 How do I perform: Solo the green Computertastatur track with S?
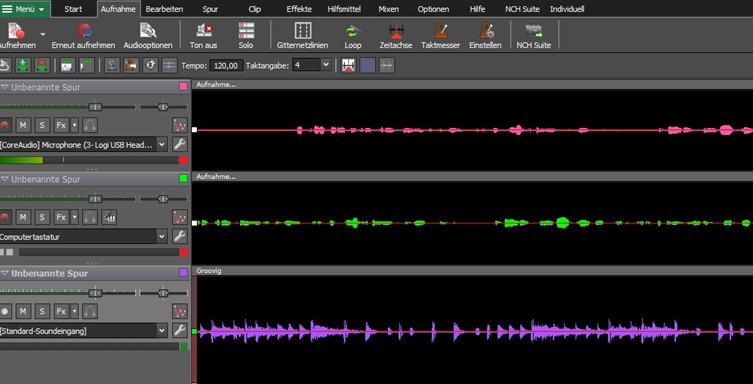click(42, 217)
